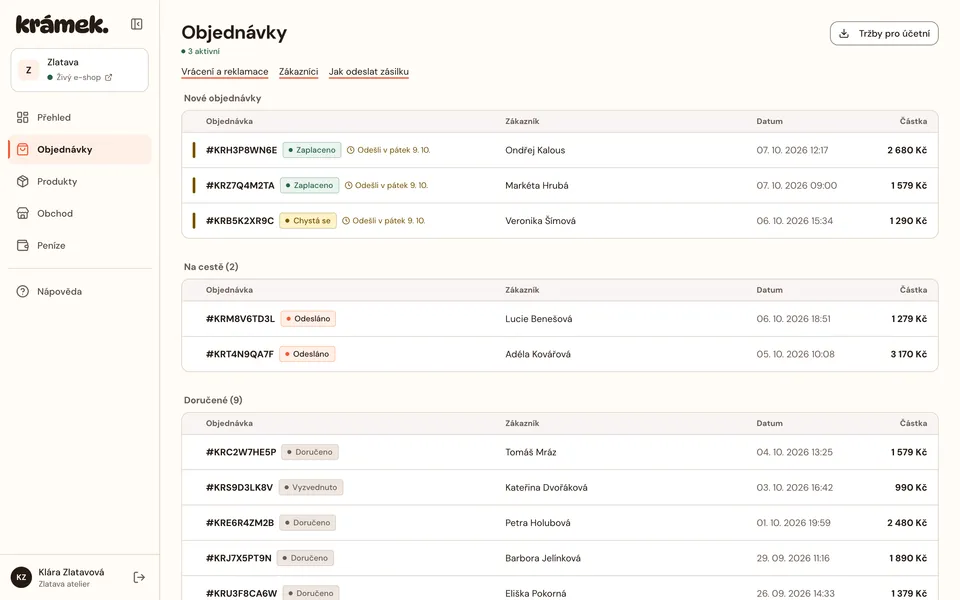Select customer Adéla Kovářová
960x600 pixels.
(538, 354)
